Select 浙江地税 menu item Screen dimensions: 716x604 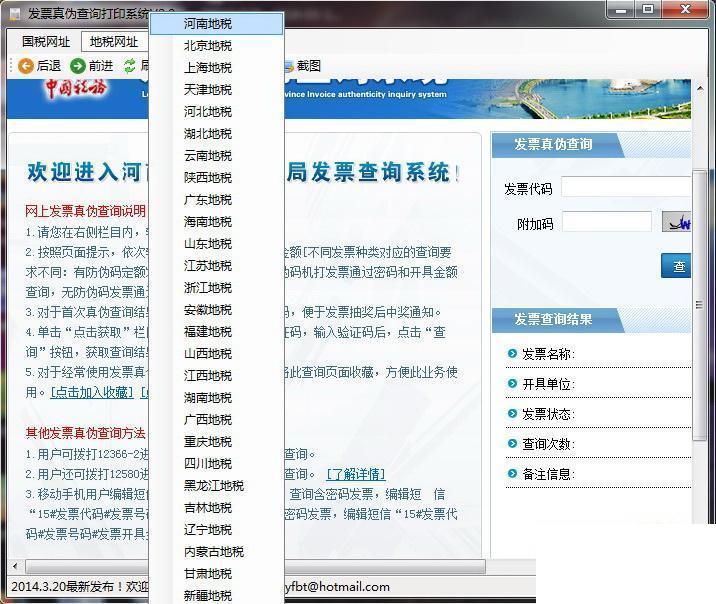pyautogui.click(x=216, y=288)
